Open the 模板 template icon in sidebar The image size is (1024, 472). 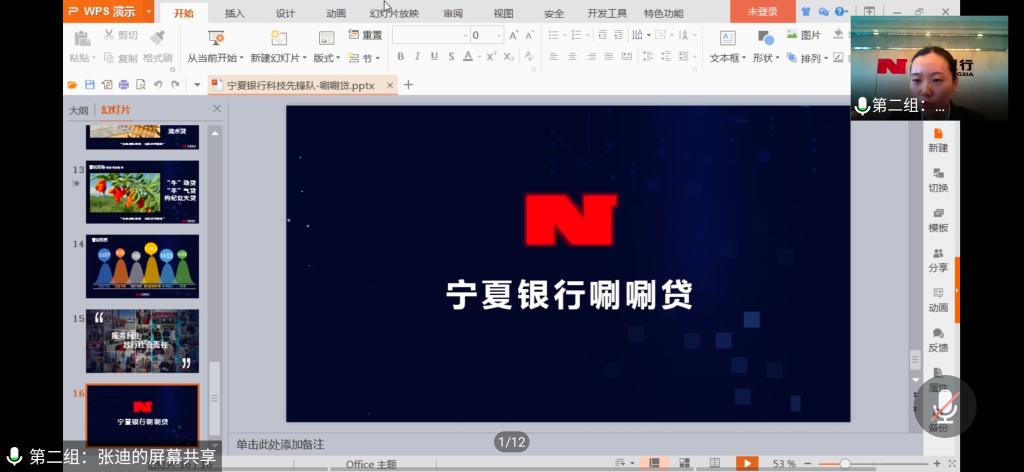938,219
